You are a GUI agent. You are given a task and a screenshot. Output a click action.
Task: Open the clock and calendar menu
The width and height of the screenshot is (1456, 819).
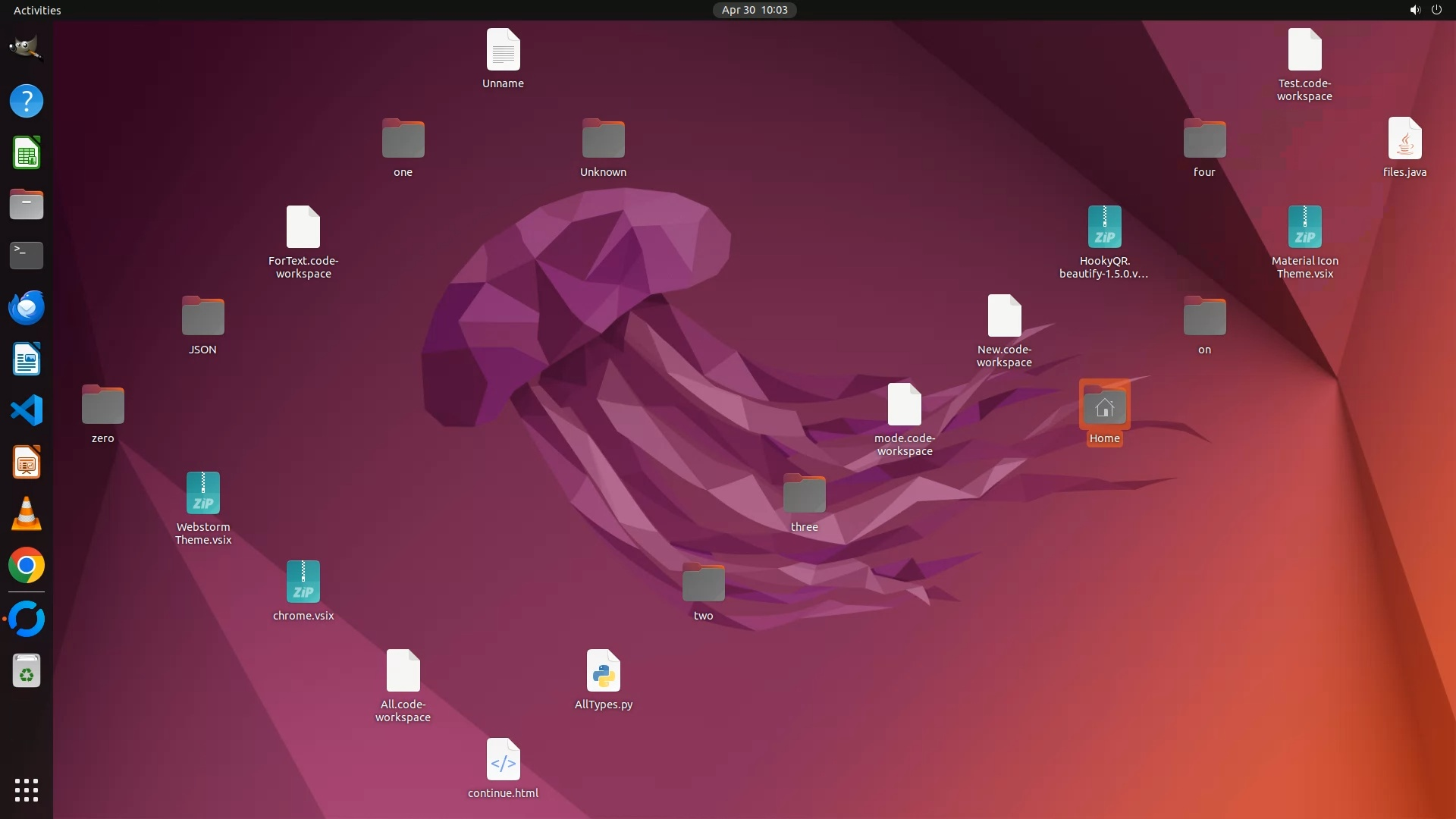click(754, 10)
